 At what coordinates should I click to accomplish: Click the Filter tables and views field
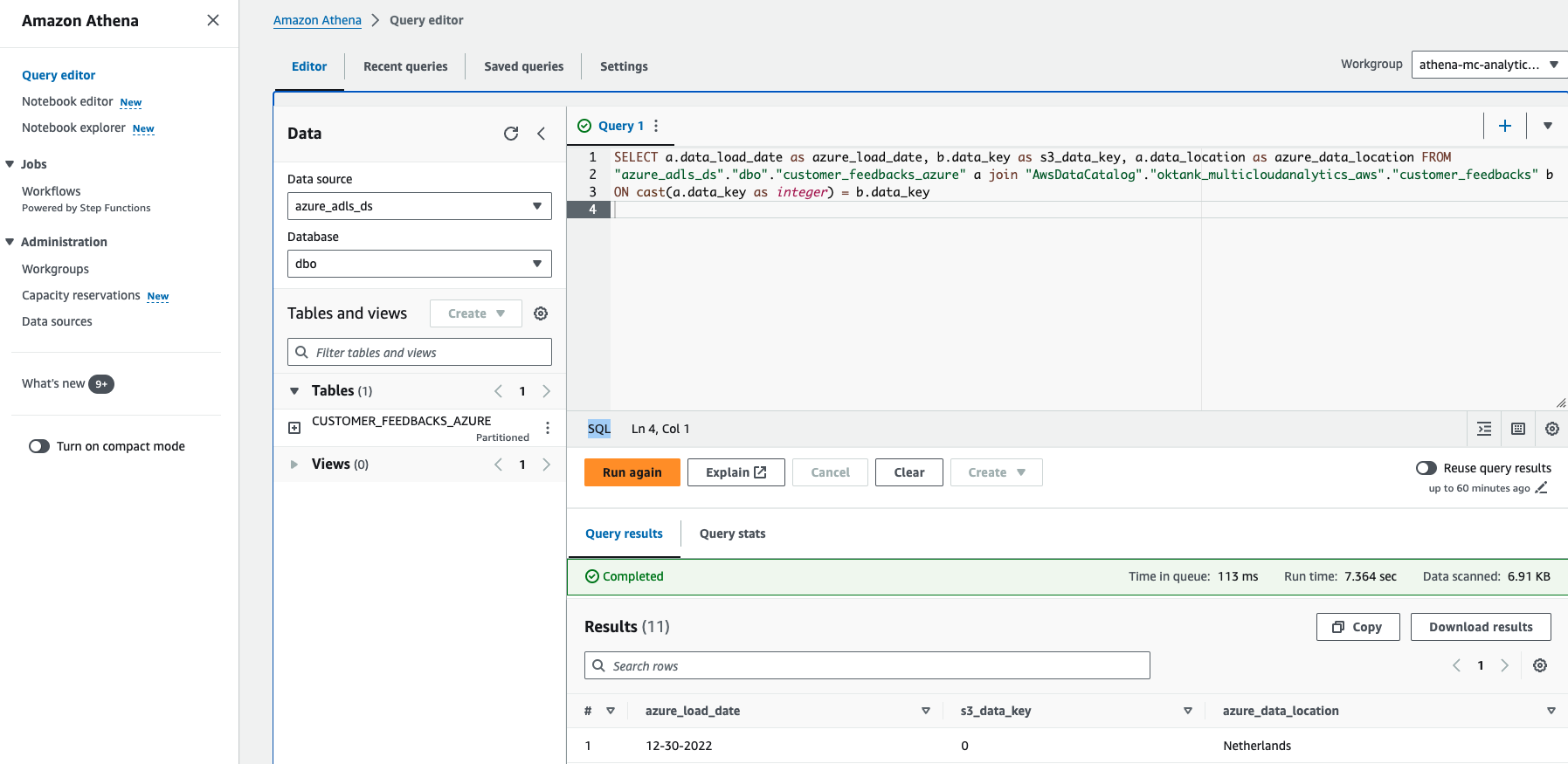tap(419, 352)
